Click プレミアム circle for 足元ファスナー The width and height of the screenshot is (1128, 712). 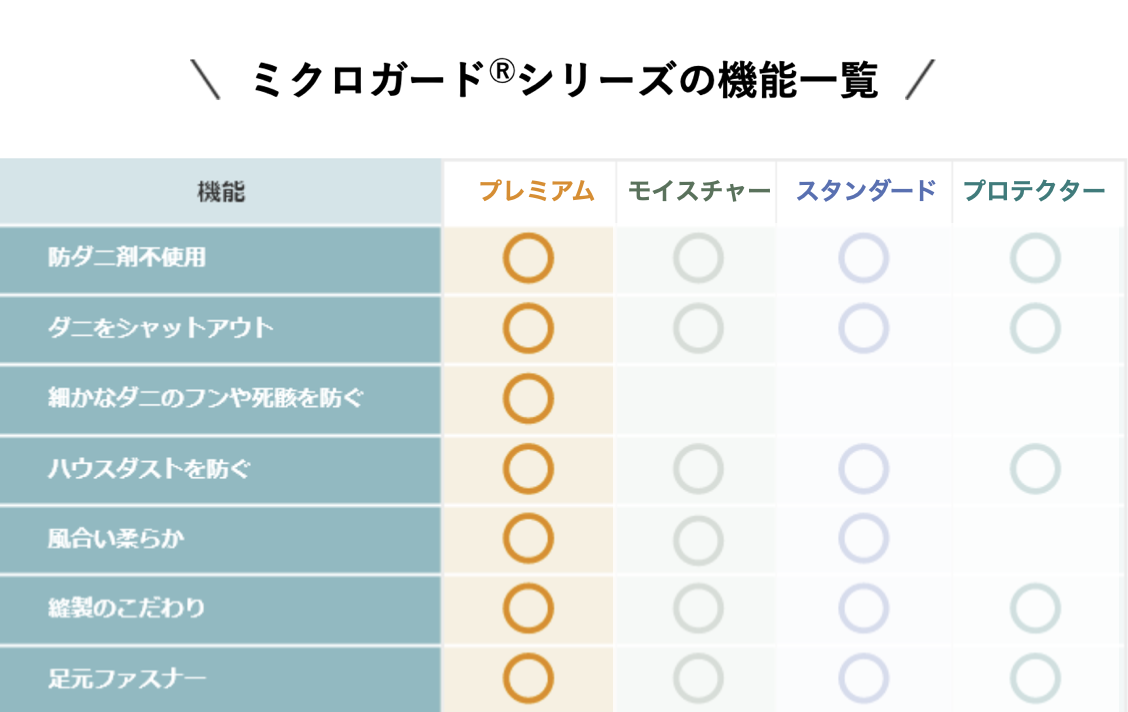528,678
